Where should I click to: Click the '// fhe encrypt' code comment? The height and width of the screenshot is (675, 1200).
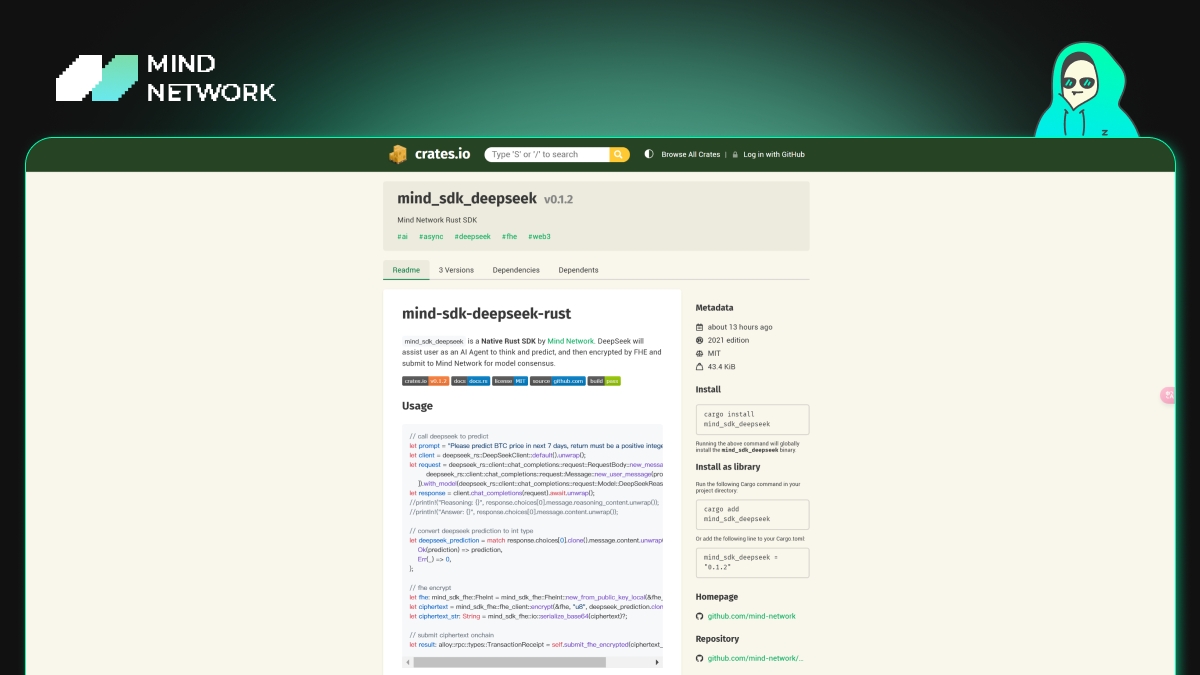coord(430,588)
